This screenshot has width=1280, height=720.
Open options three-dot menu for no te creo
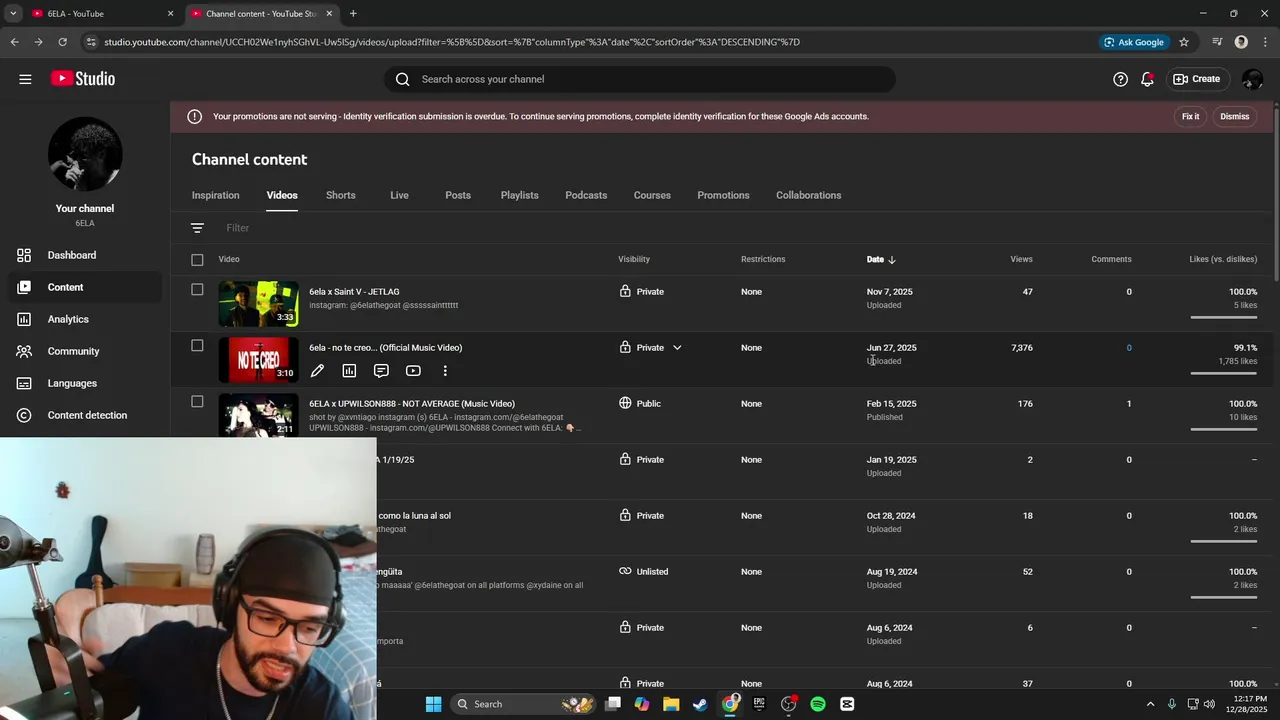click(445, 371)
